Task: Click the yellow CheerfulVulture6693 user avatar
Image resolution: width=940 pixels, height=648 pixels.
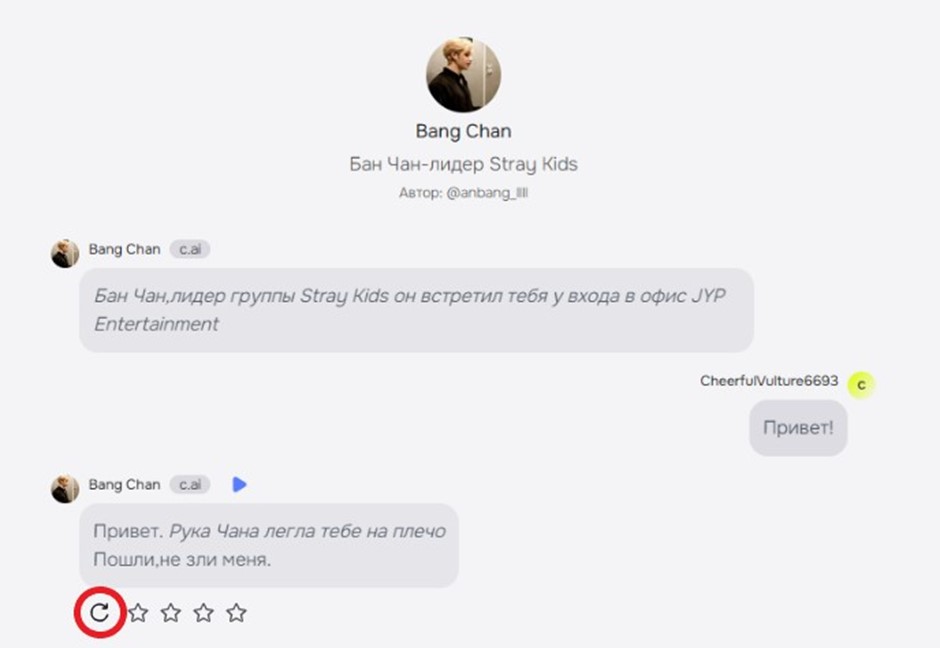Action: 860,383
